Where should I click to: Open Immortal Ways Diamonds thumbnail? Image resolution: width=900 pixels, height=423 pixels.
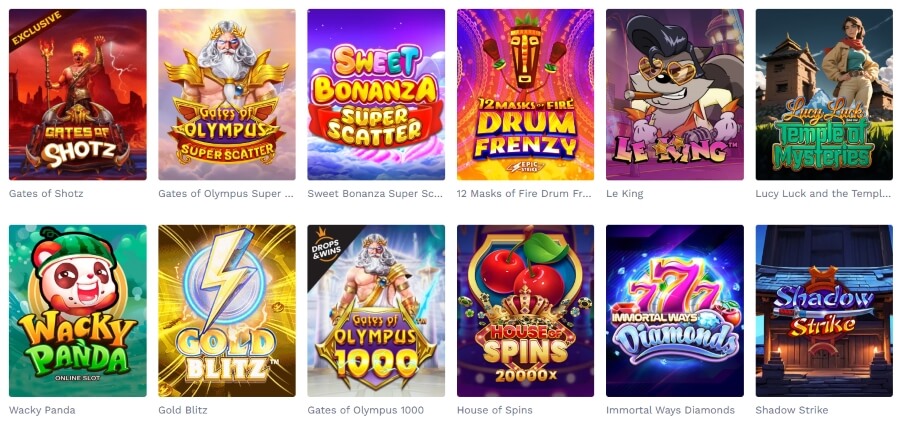[x=675, y=310]
